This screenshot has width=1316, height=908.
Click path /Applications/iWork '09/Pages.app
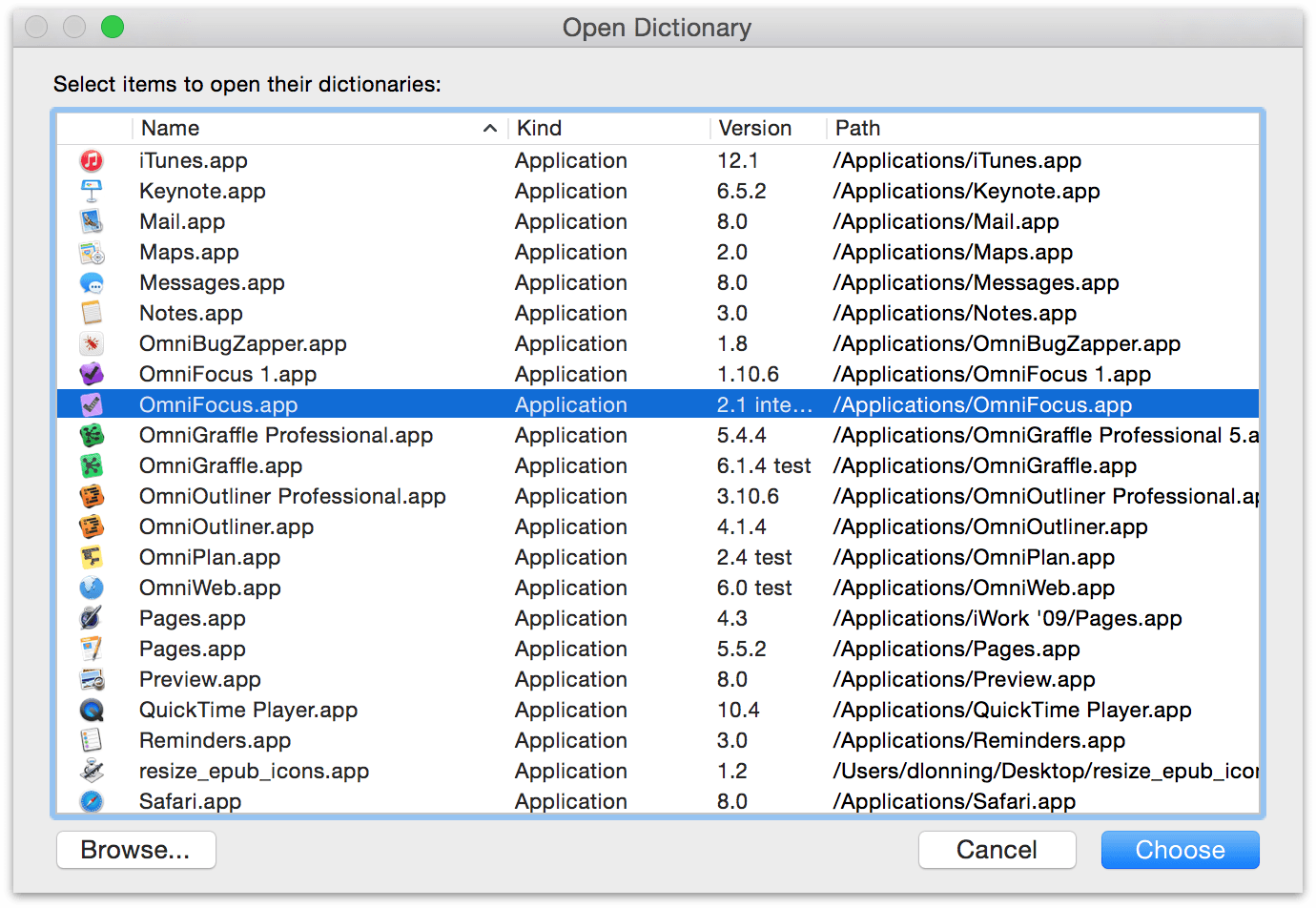click(x=1008, y=618)
